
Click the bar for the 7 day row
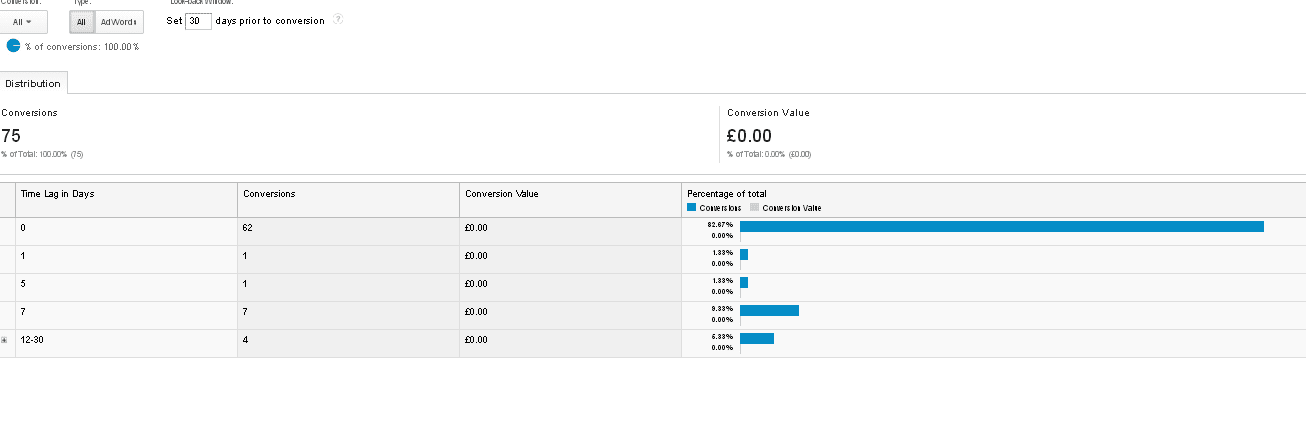[769, 310]
